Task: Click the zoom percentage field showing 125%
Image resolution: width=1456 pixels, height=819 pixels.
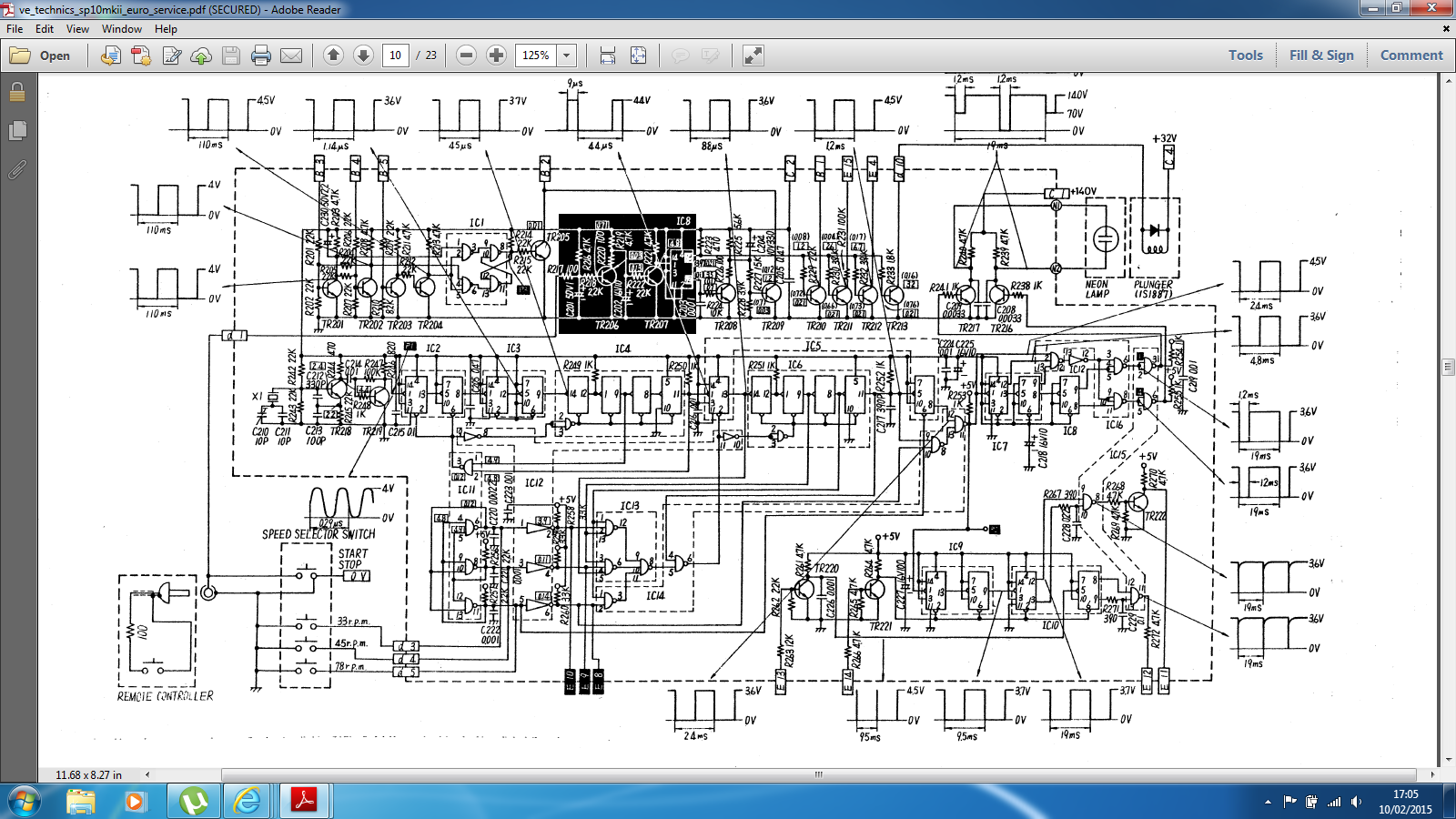Action: tap(536, 56)
